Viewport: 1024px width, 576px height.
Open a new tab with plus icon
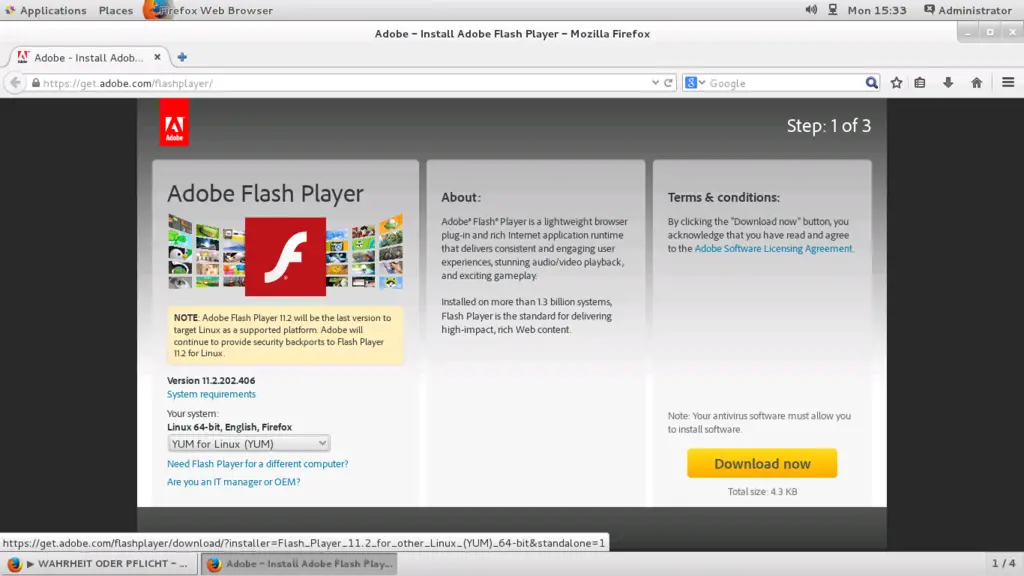[182, 57]
